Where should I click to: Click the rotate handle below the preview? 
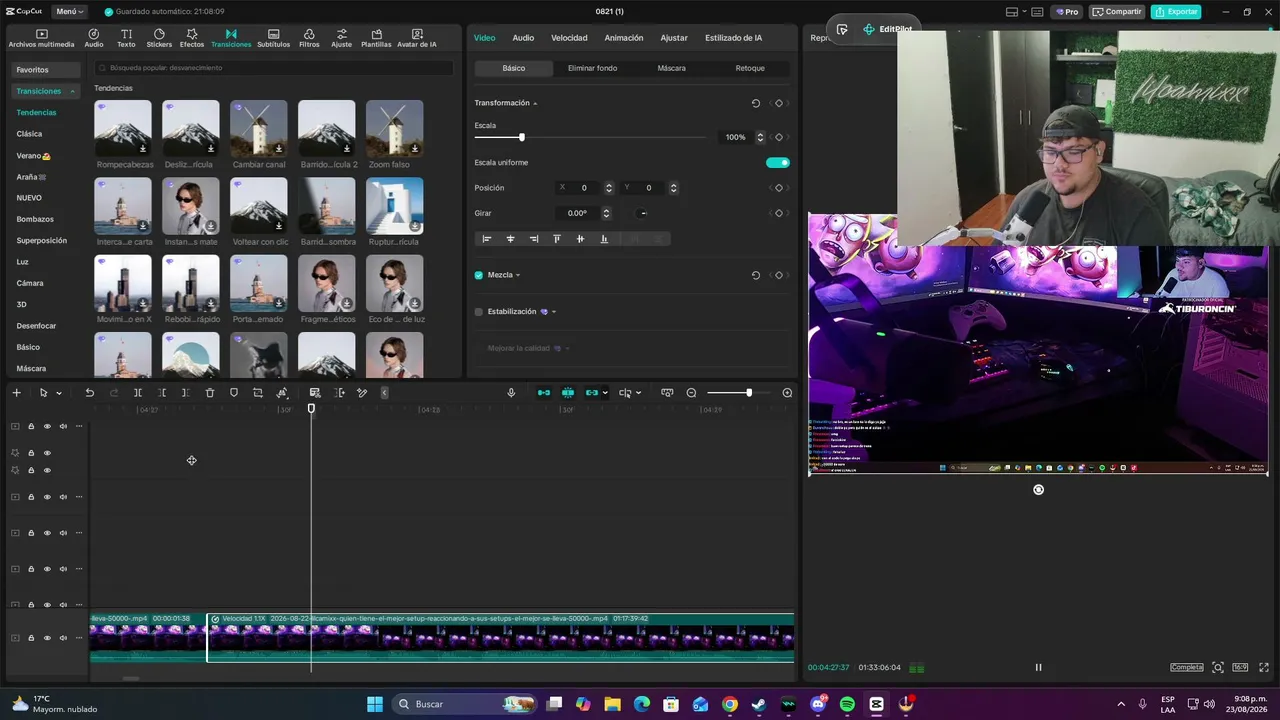click(1038, 489)
